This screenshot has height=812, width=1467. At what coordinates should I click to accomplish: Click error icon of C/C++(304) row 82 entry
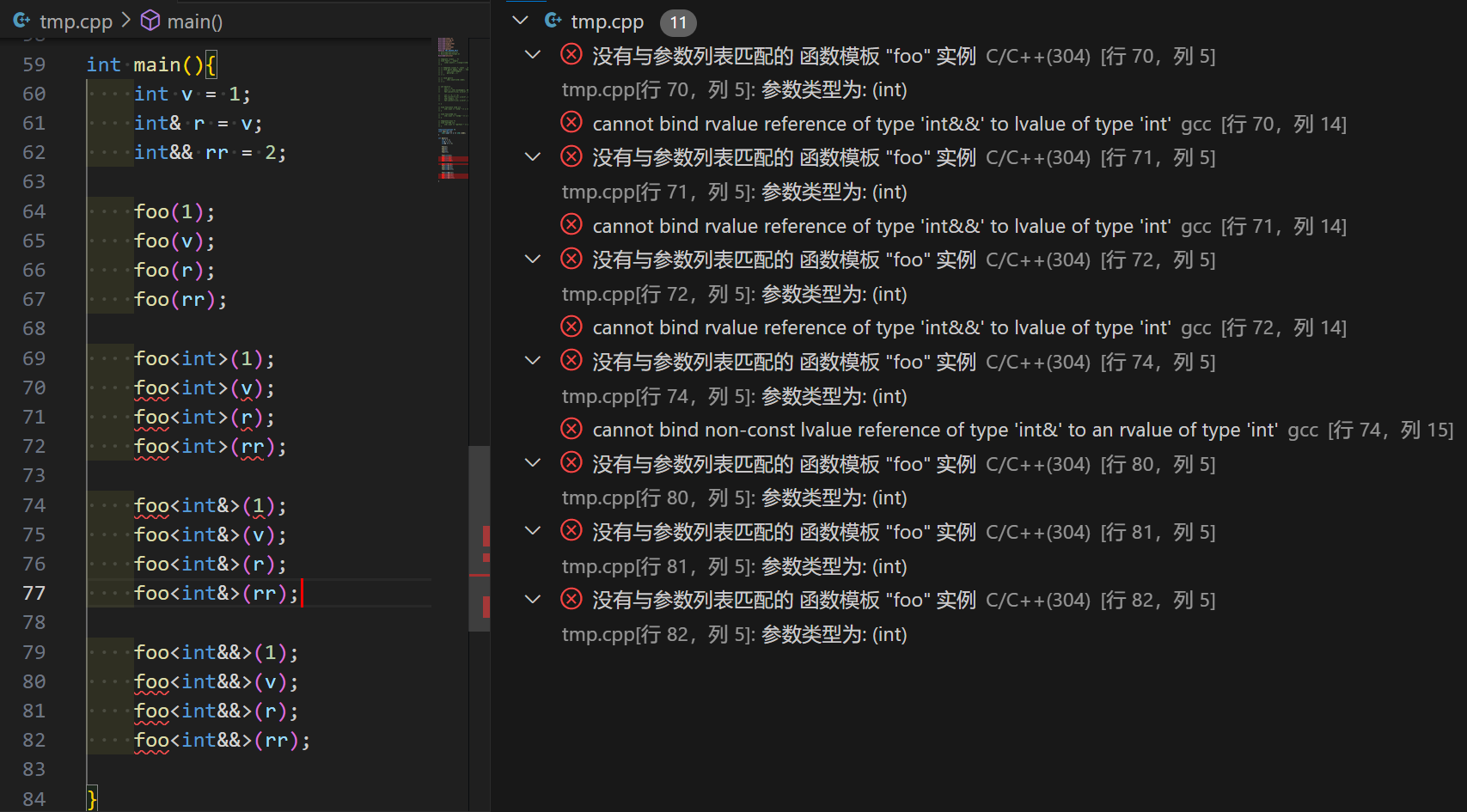tap(572, 599)
